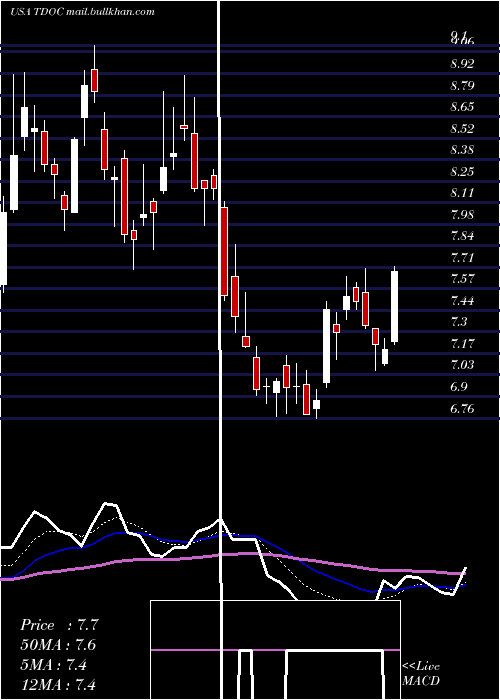Image resolution: width=500 pixels, height=700 pixels.
Task: Select the 8.79 price axis label
Action: tap(462, 85)
